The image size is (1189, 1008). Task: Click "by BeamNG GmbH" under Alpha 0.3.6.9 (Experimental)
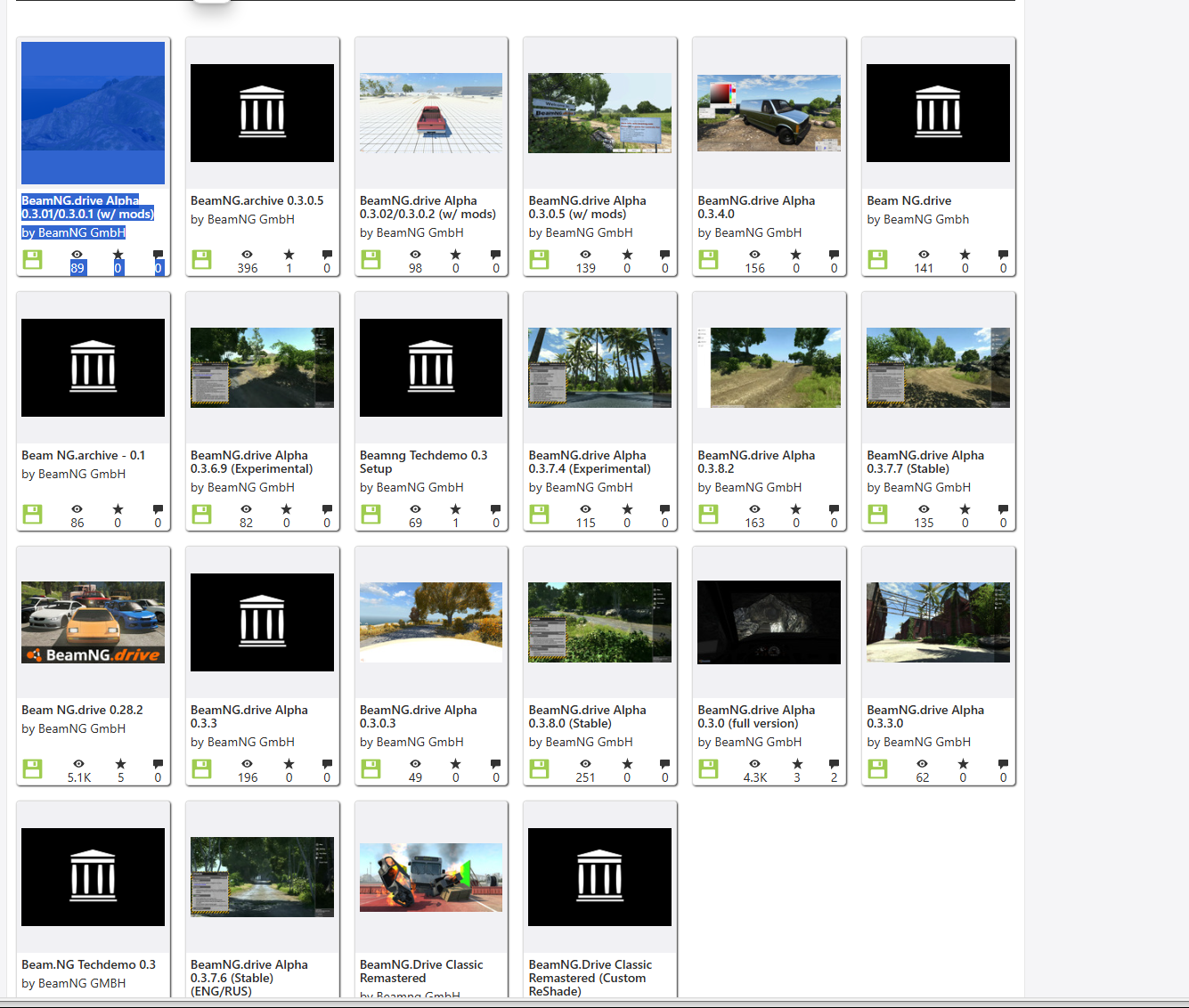tap(243, 488)
